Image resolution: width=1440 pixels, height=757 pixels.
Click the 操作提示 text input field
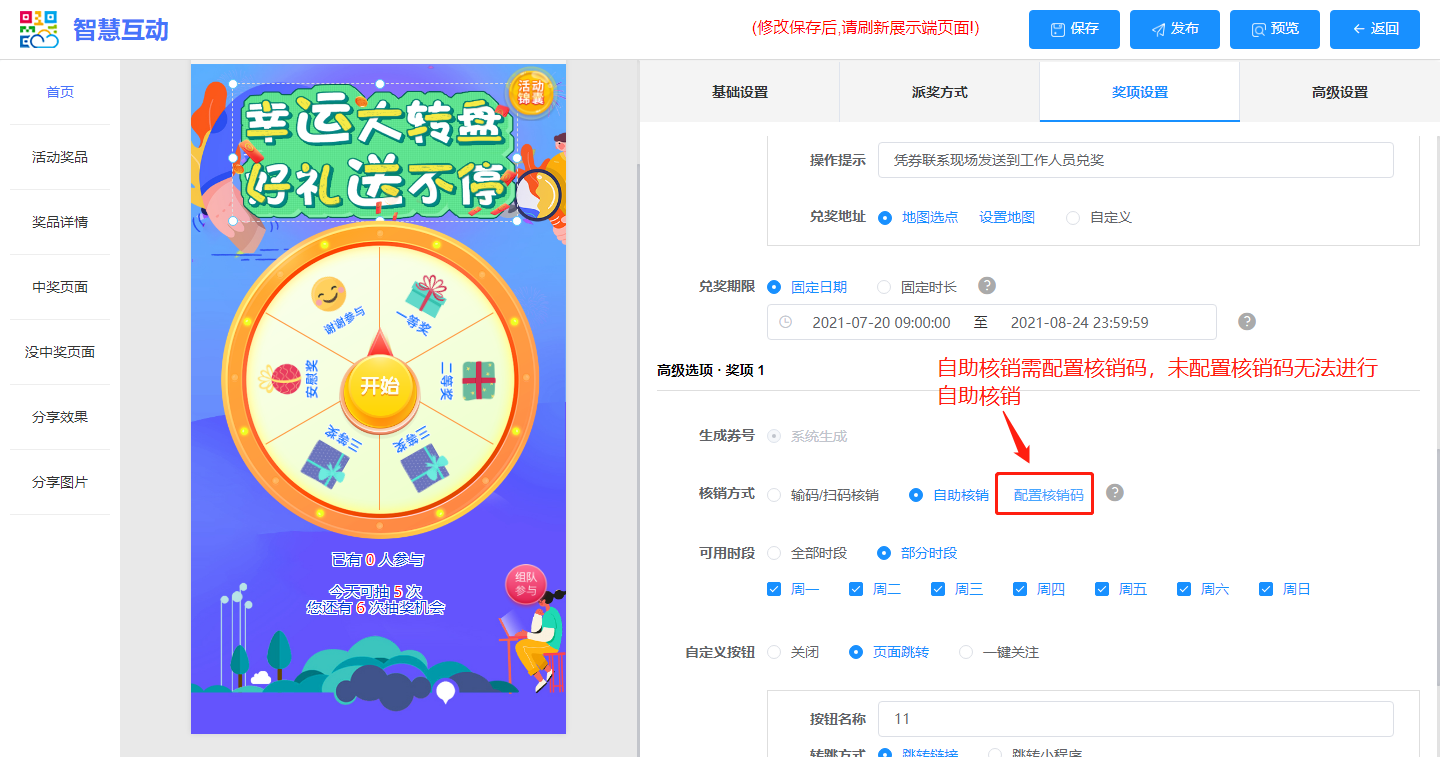[x=1135, y=160]
